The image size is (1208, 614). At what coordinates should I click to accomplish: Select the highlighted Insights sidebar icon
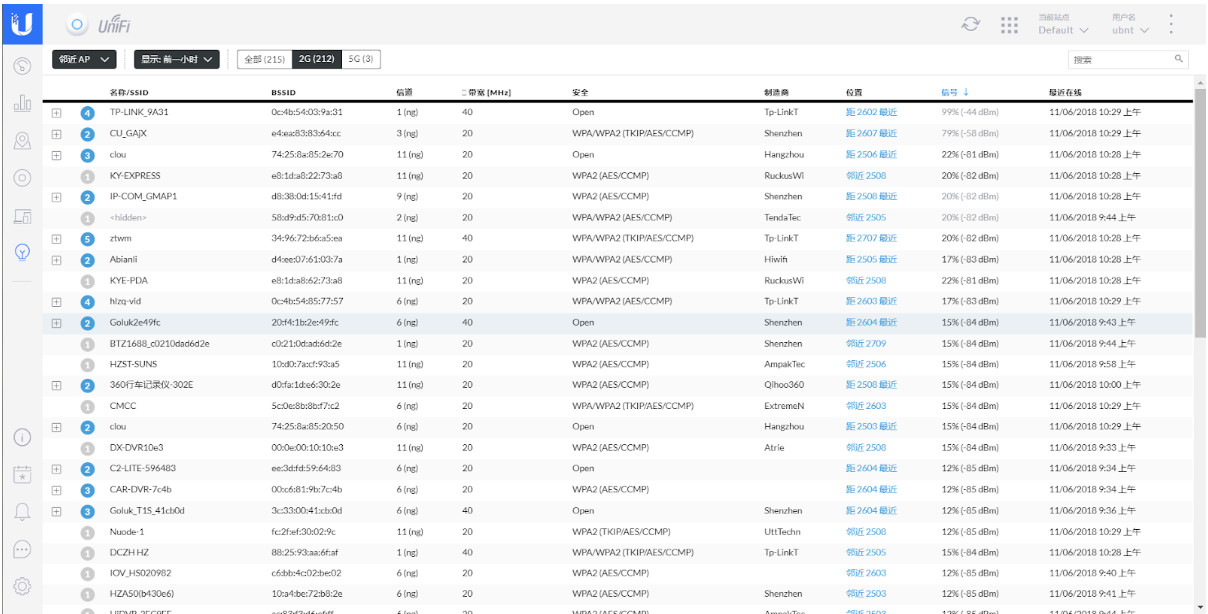(22, 252)
